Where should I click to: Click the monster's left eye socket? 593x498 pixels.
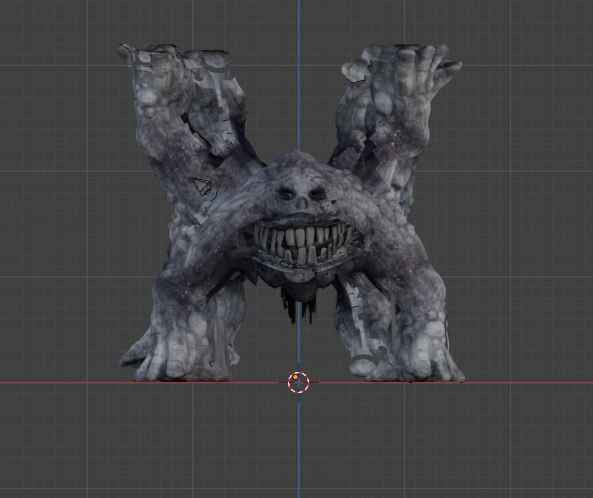[286, 194]
